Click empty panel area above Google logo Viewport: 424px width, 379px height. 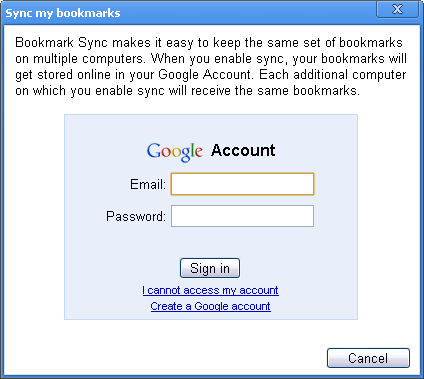coord(211,128)
